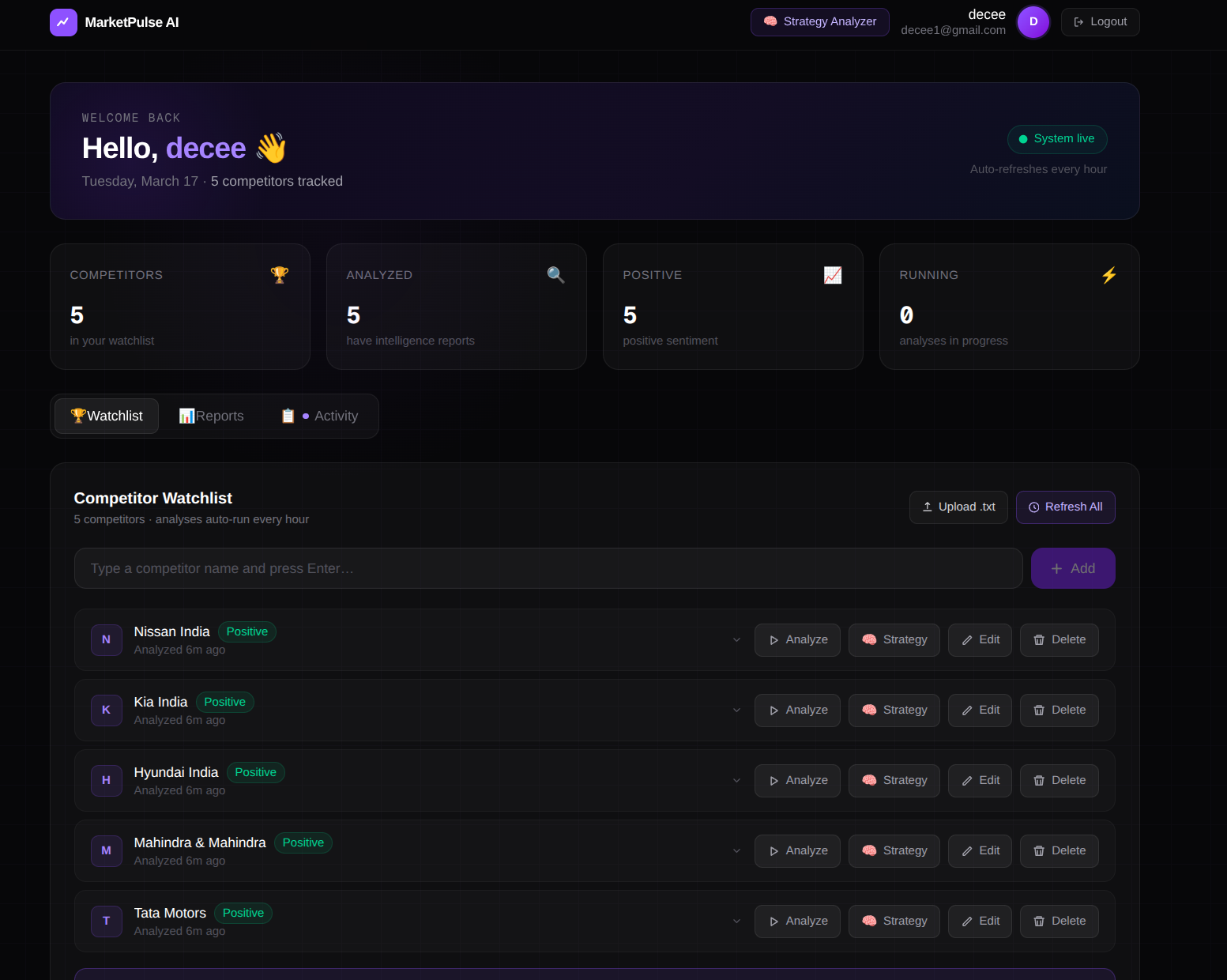
Task: Click the magnifier icon in Analyzed card
Action: point(556,275)
